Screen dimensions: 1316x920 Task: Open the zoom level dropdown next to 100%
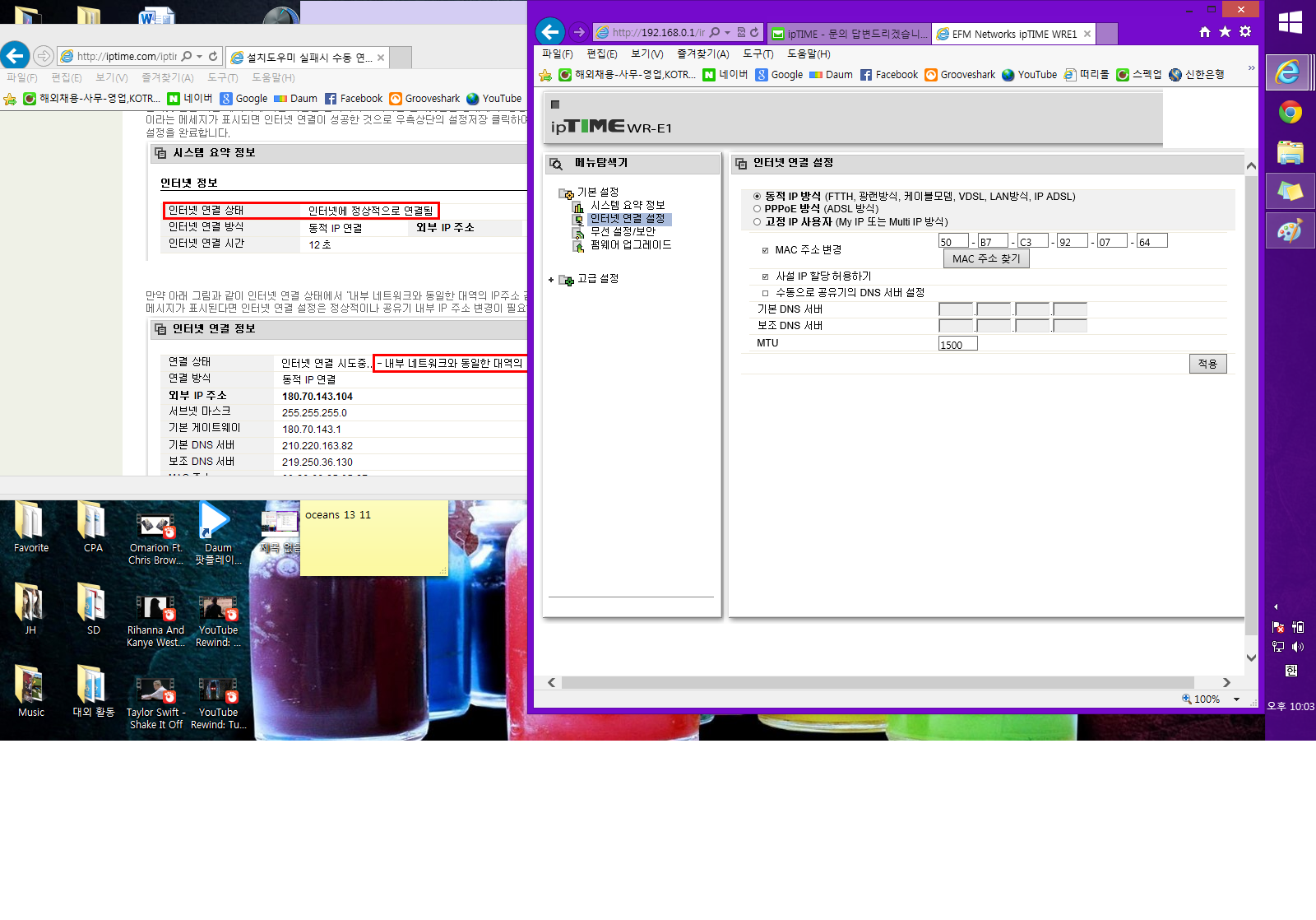click(x=1236, y=699)
